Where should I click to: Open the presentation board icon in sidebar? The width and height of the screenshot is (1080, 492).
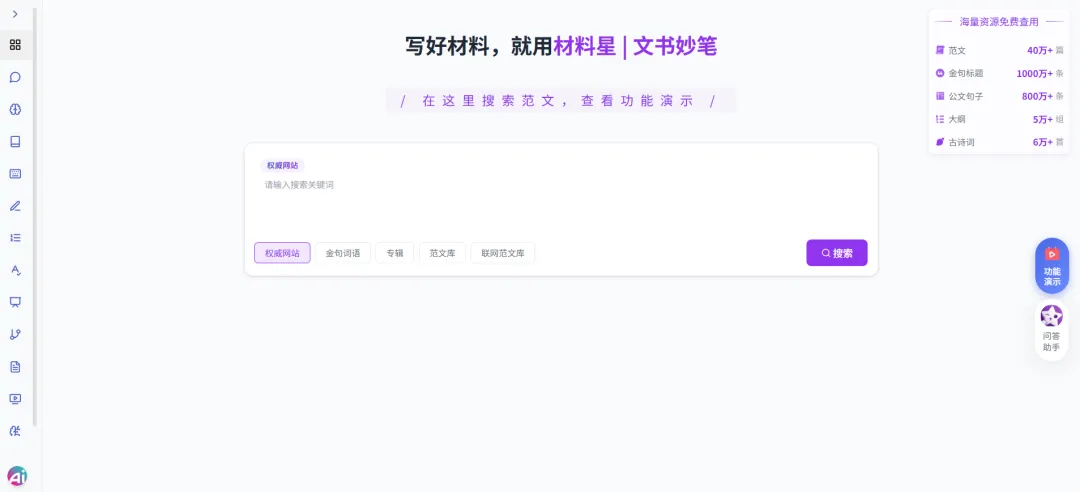[15, 302]
